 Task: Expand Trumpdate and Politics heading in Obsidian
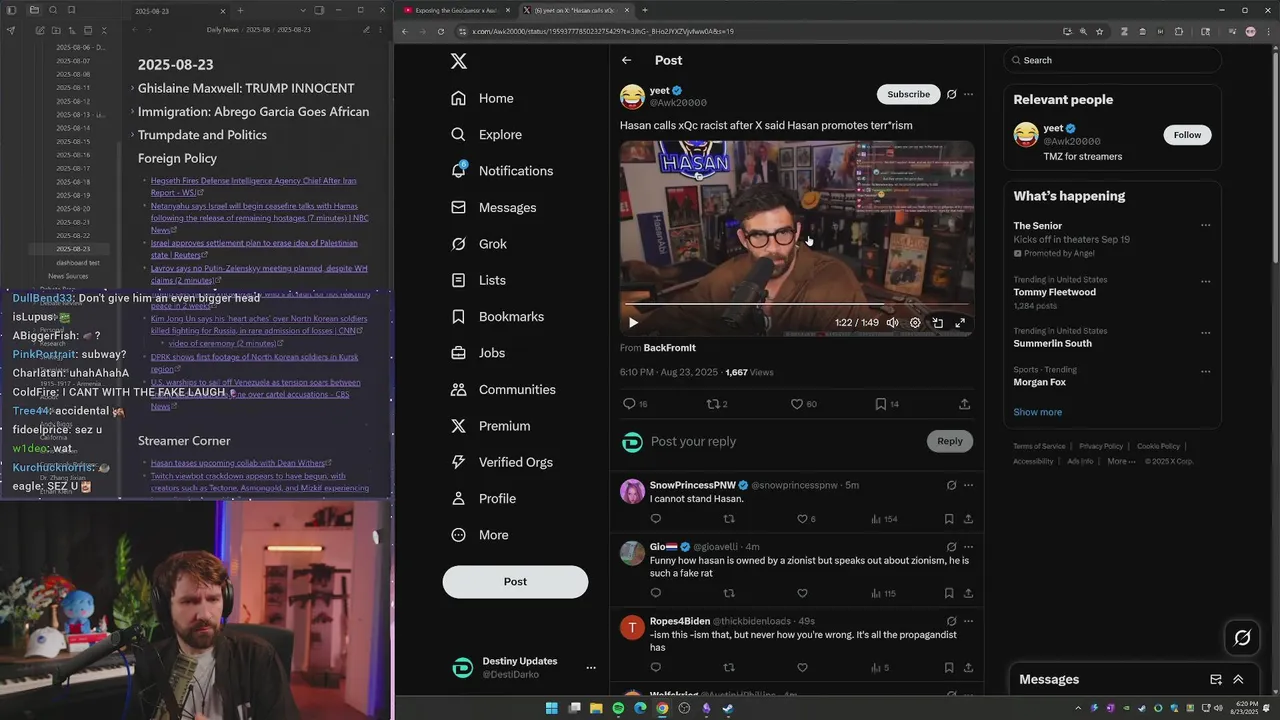click(132, 135)
